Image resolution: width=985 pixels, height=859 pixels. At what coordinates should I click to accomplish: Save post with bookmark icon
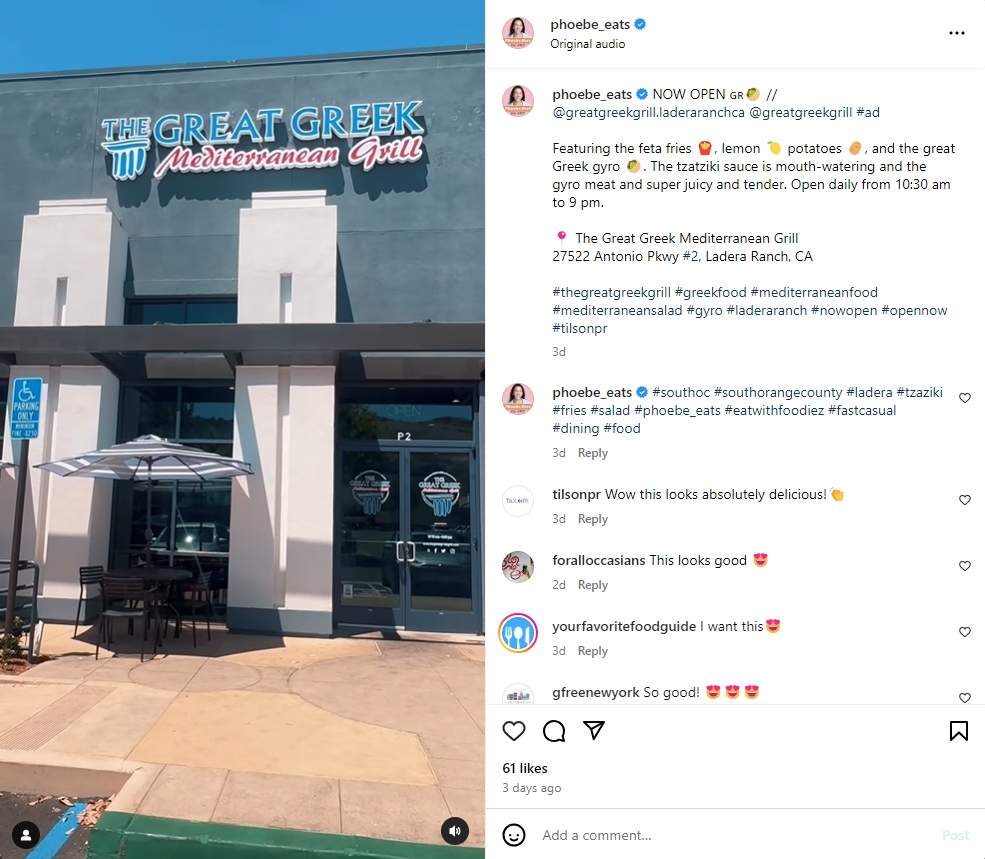pyautogui.click(x=959, y=731)
